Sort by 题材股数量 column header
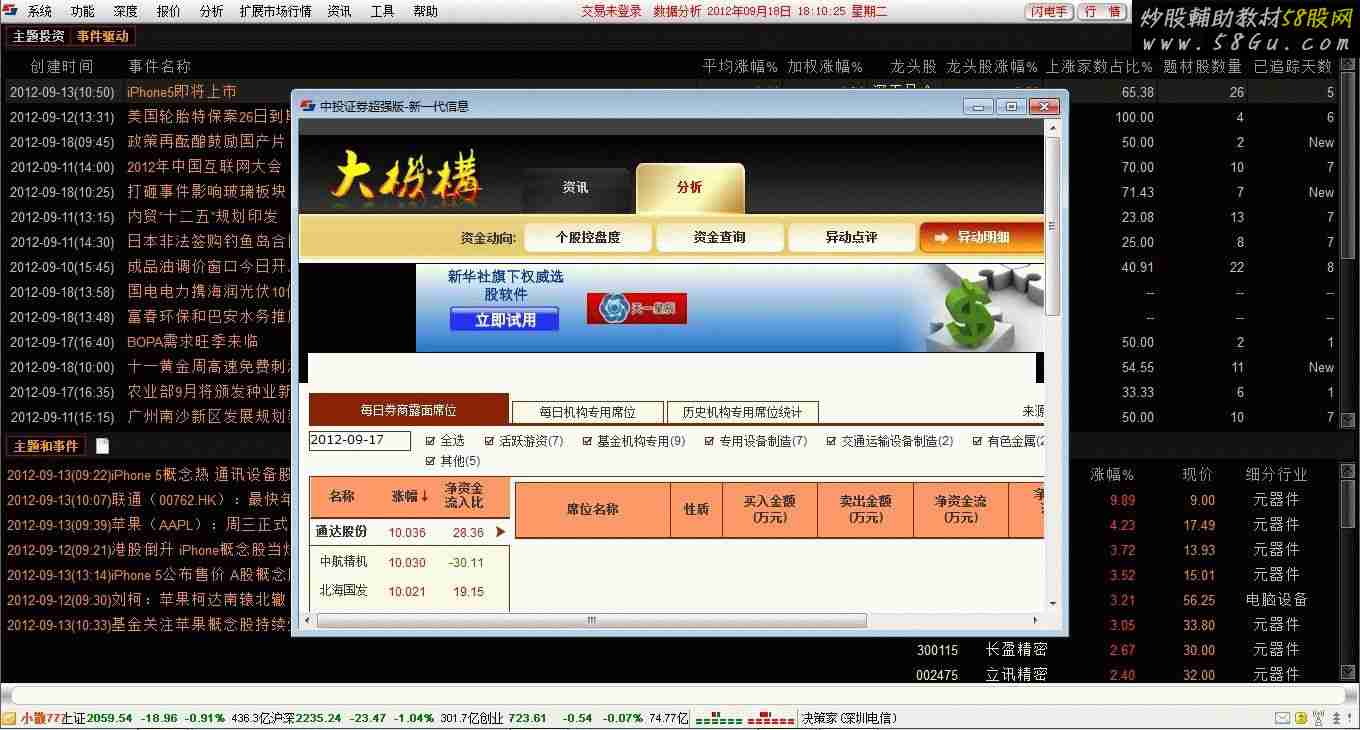1360x730 pixels. pyautogui.click(x=1203, y=66)
